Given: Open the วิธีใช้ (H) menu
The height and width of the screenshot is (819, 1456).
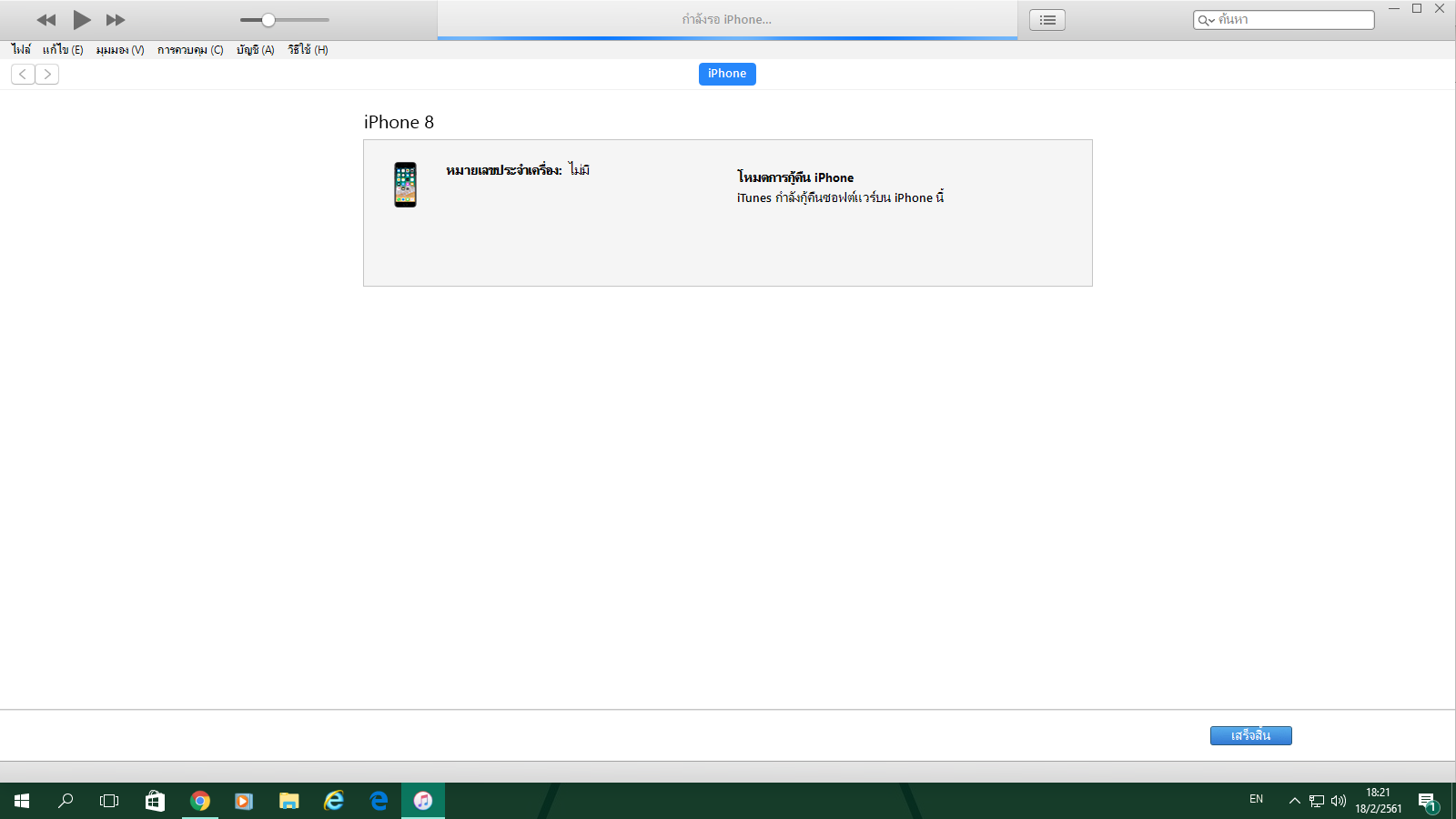Looking at the screenshot, I should click(308, 50).
